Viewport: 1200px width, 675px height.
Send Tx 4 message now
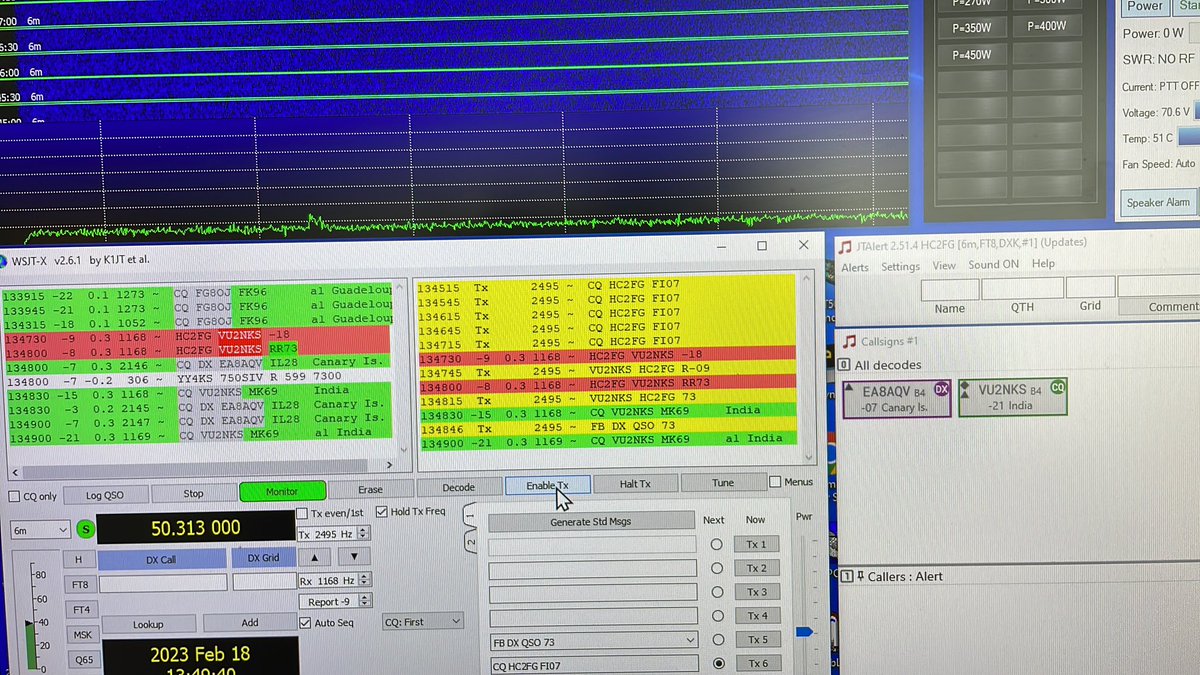coord(757,616)
